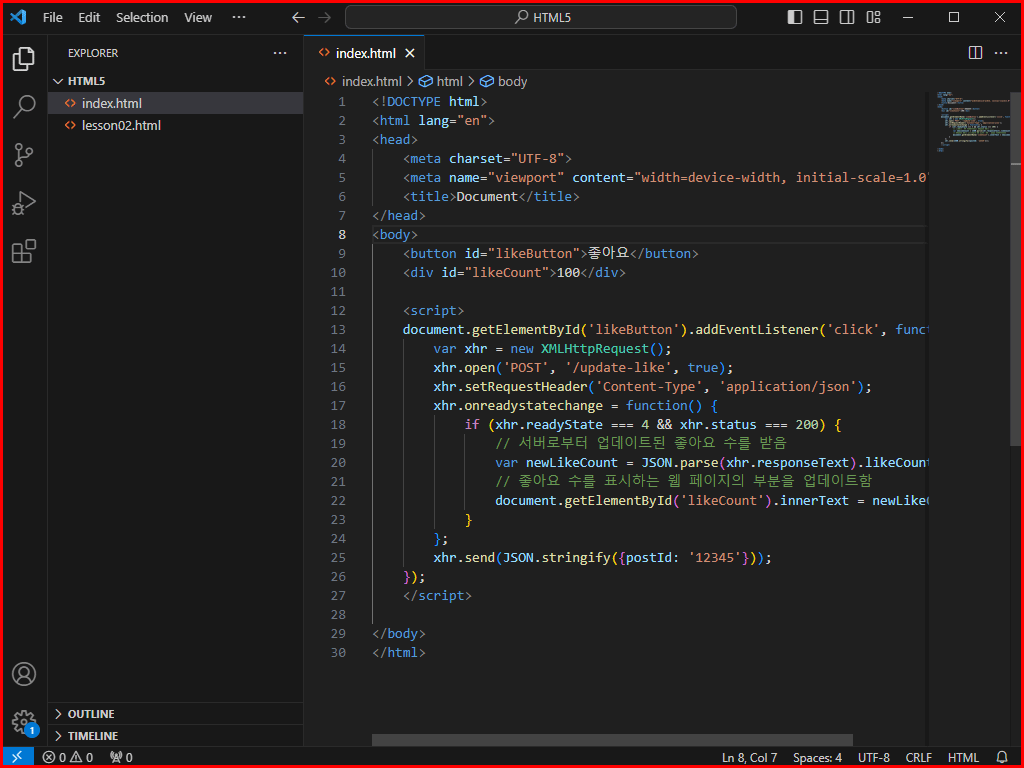Close the index.html editor tab
The image size is (1024, 768).
[x=409, y=53]
